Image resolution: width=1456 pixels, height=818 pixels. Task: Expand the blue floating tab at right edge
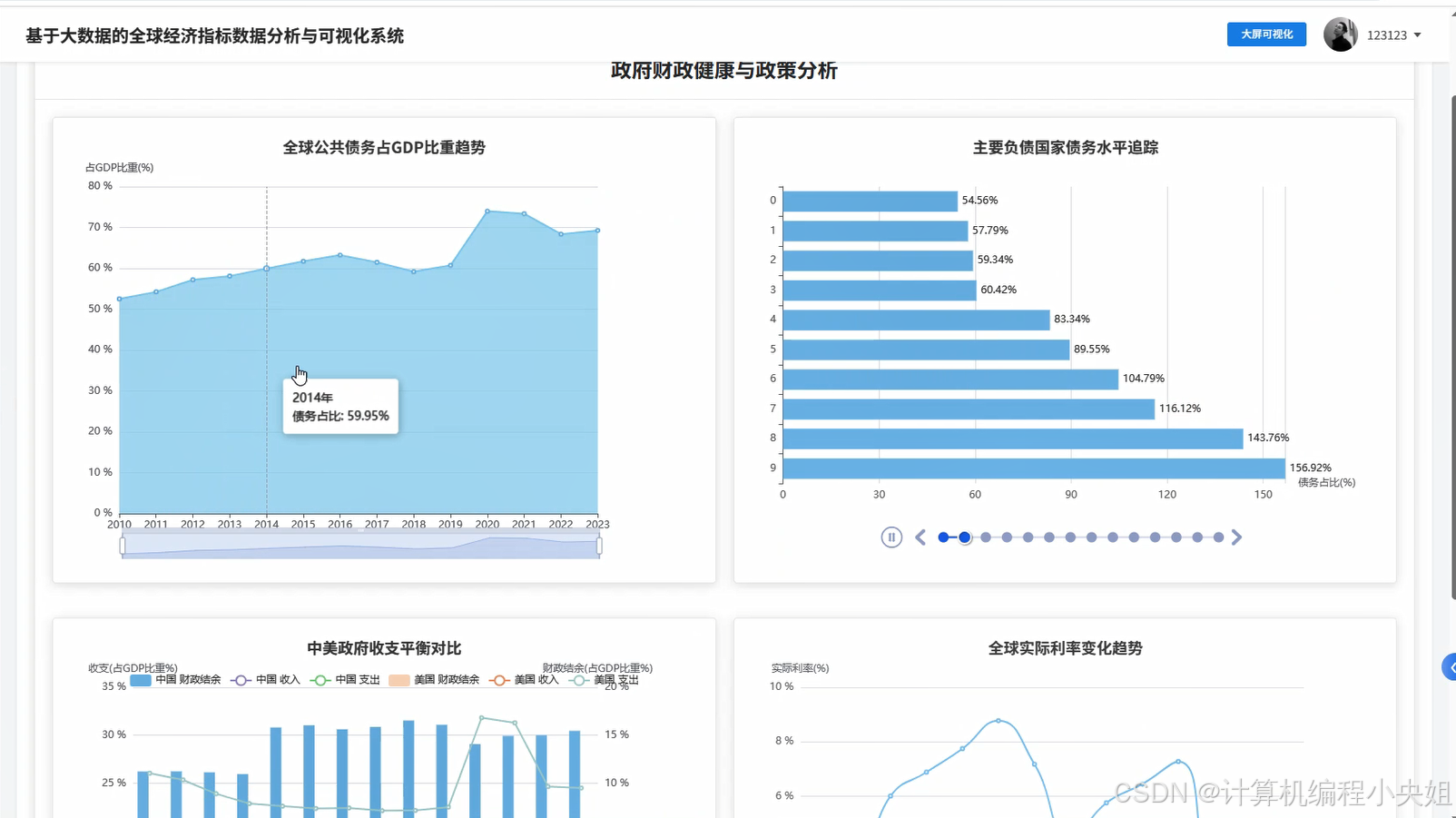click(x=1450, y=667)
